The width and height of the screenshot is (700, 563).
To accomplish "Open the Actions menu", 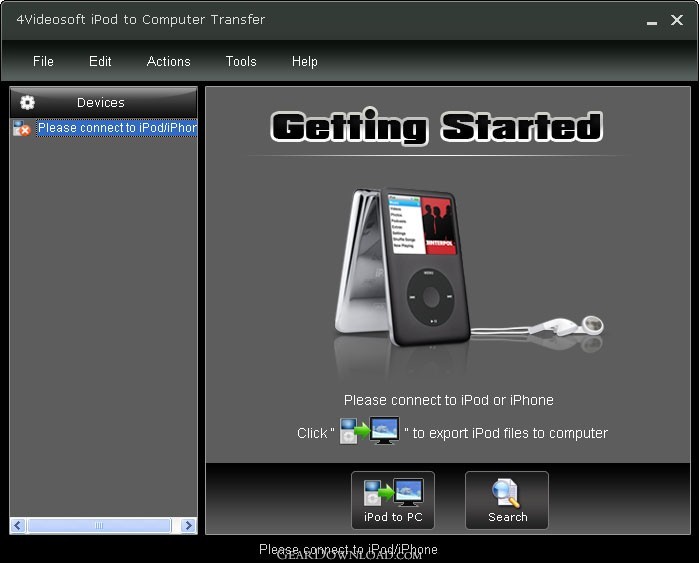I will click(168, 61).
